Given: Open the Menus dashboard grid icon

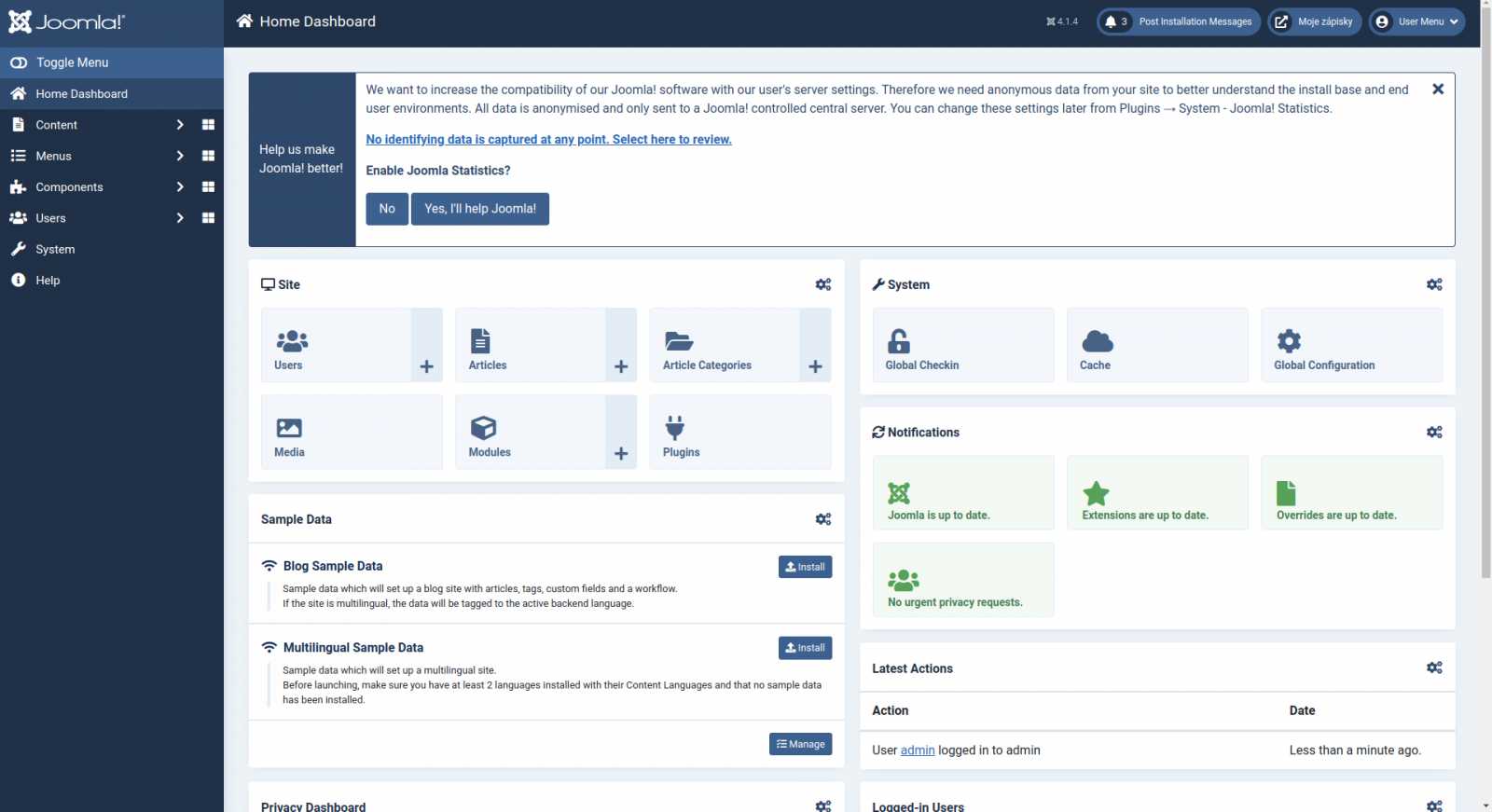Looking at the screenshot, I should tap(208, 156).
